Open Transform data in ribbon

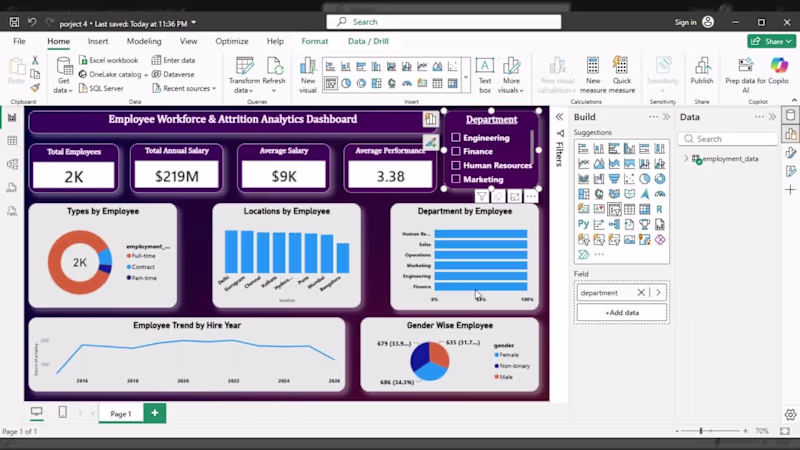point(244,75)
